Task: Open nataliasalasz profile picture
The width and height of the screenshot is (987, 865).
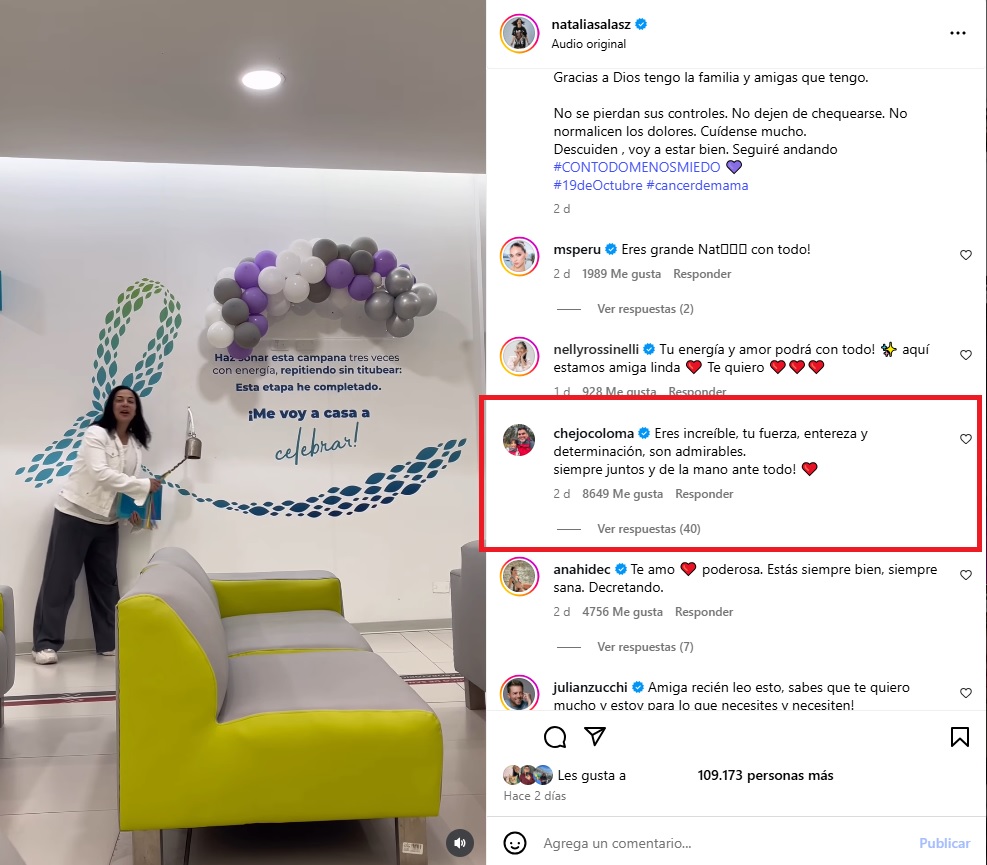Action: coord(519,33)
